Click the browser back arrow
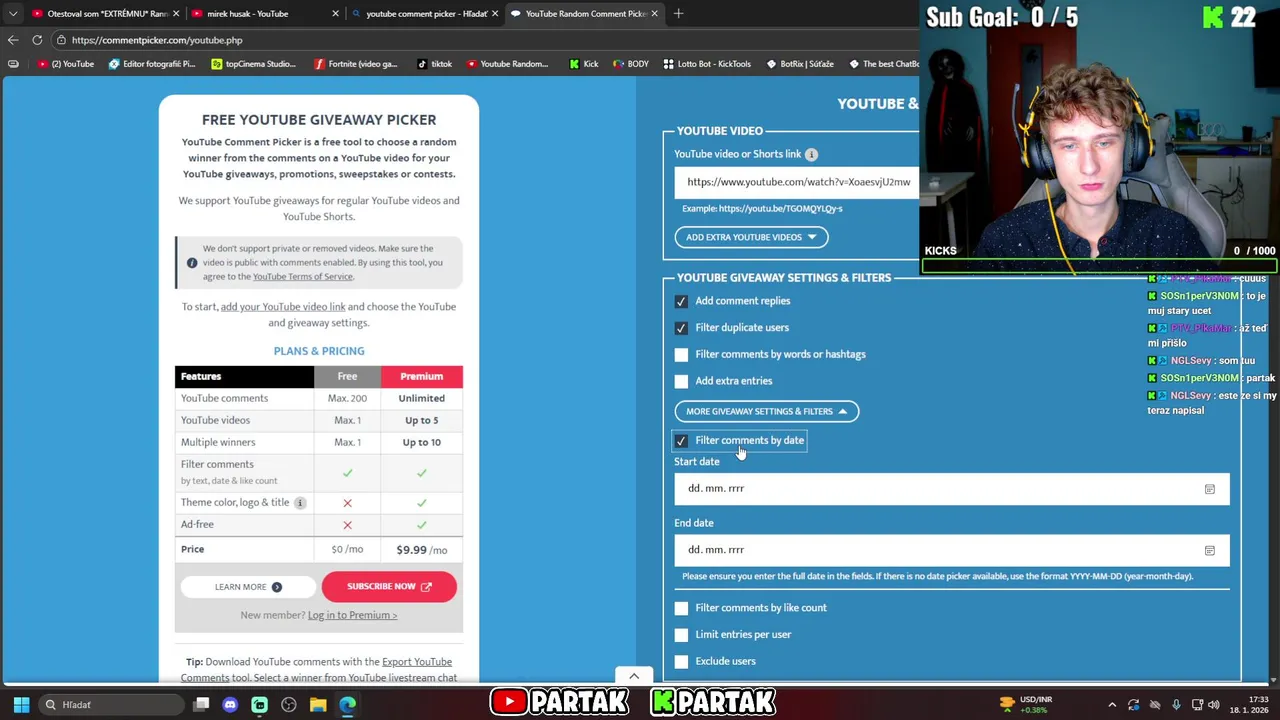 pyautogui.click(x=13, y=40)
